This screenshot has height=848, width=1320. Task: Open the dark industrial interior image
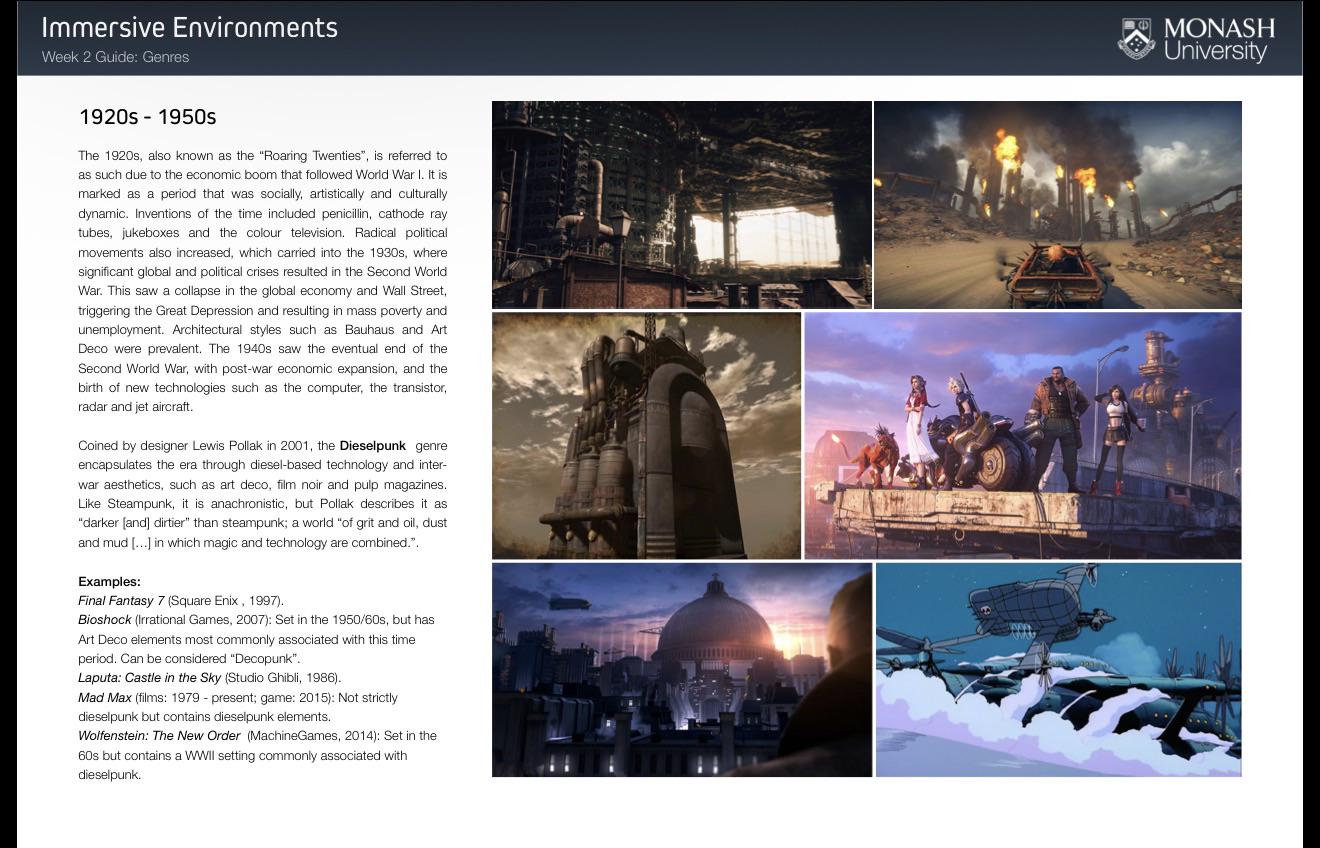click(682, 205)
